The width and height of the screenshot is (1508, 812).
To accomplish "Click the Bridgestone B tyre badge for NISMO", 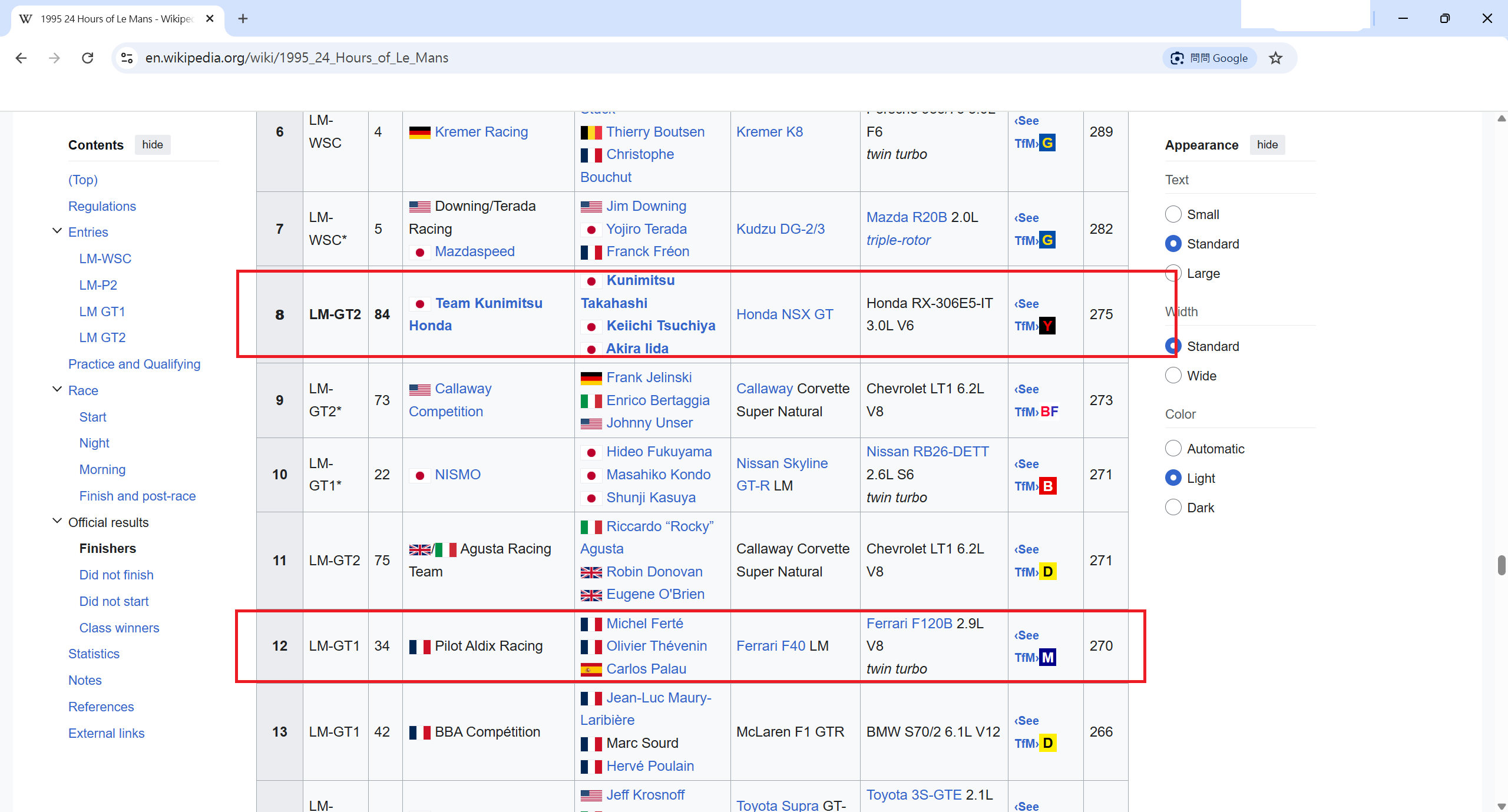I will click(x=1048, y=486).
